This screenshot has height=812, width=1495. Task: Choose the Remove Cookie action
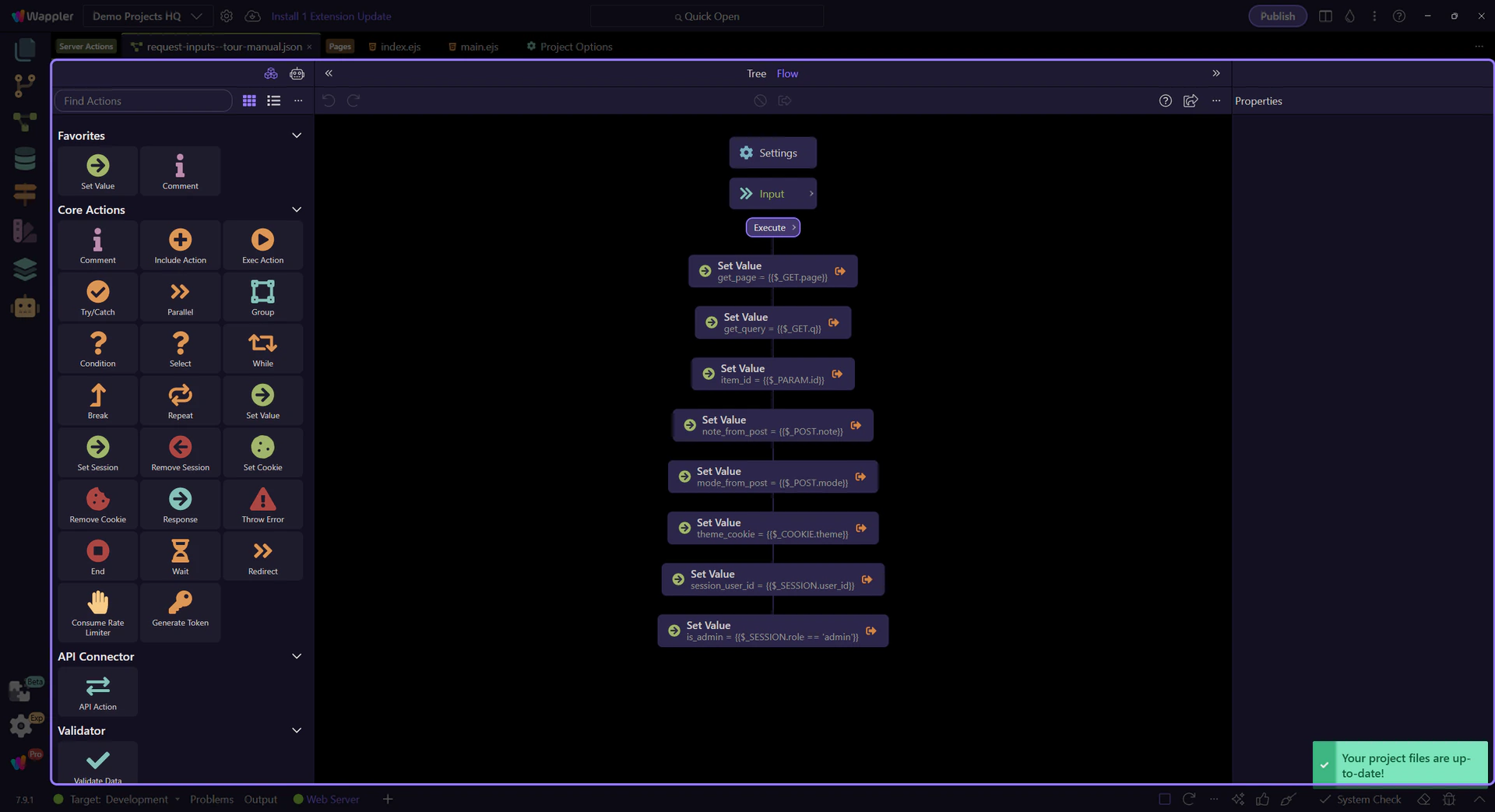tap(97, 504)
